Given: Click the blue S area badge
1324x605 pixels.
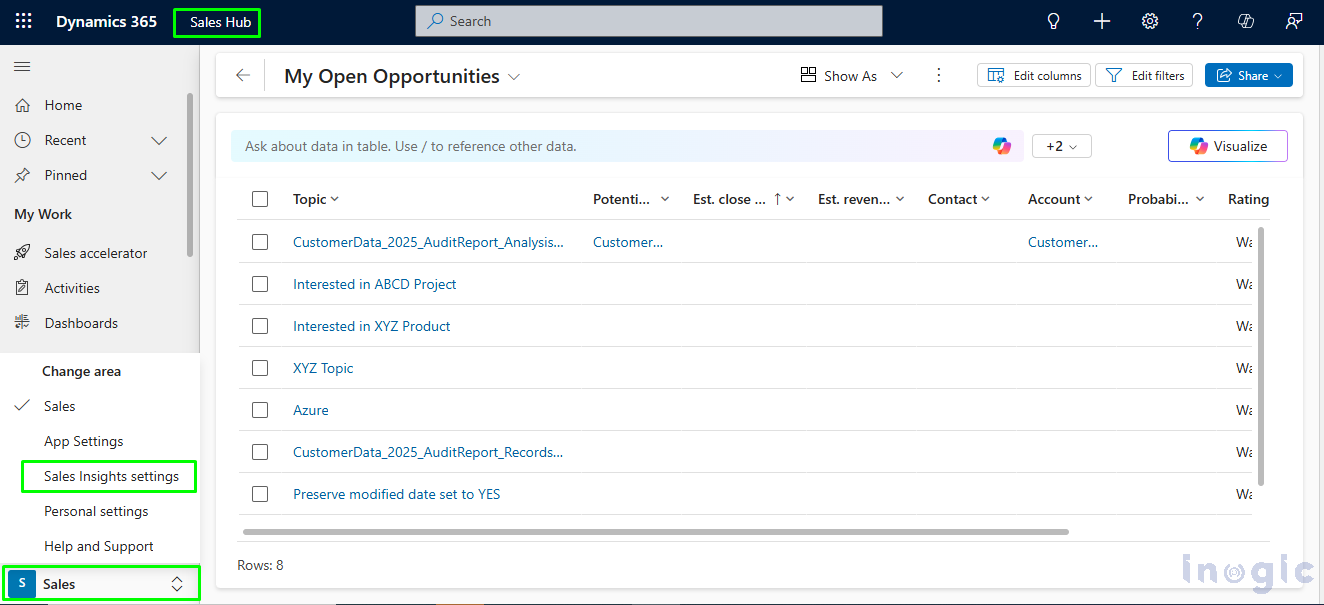Looking at the screenshot, I should [22, 583].
